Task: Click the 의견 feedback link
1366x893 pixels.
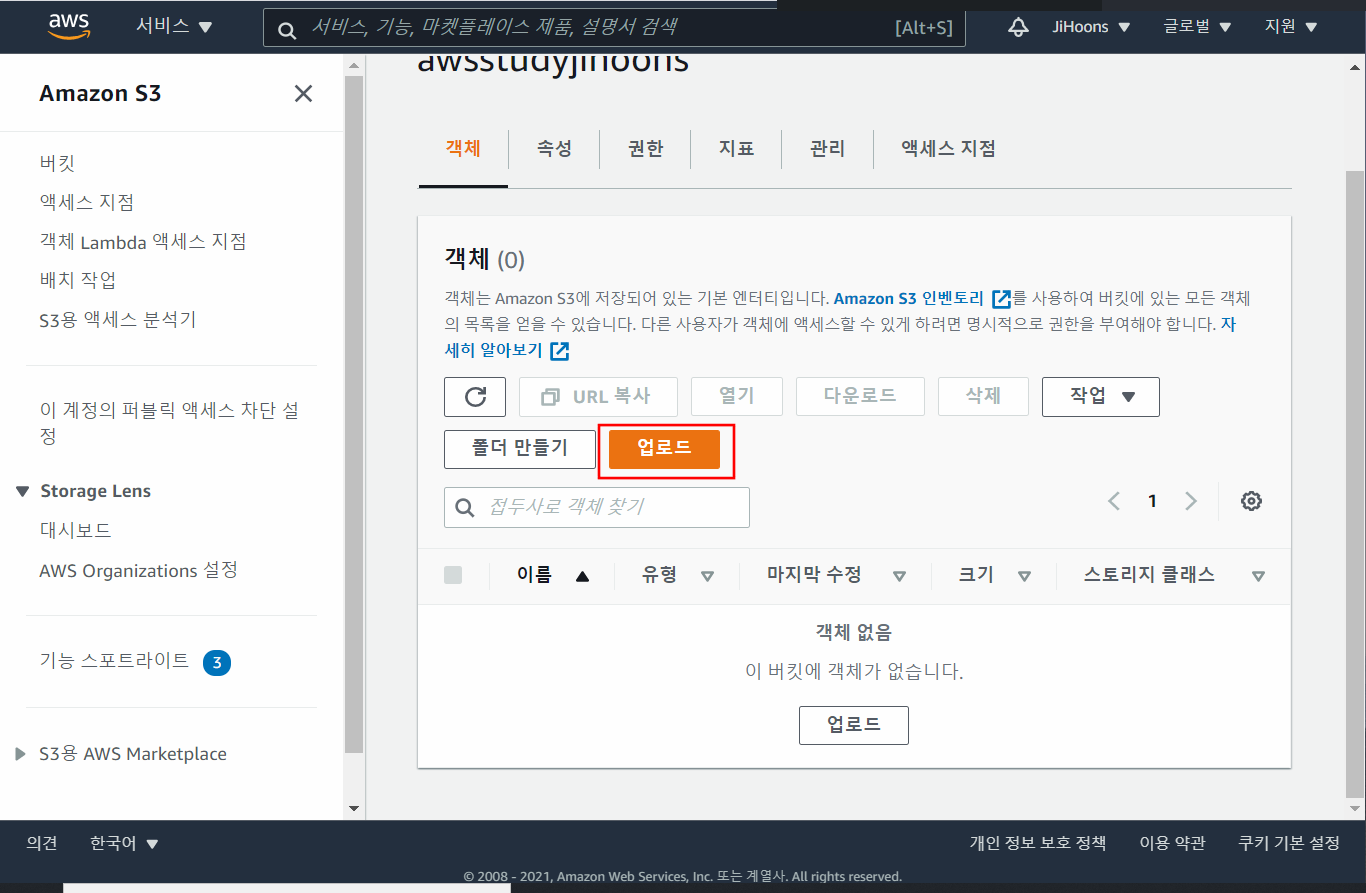Action: coord(42,843)
